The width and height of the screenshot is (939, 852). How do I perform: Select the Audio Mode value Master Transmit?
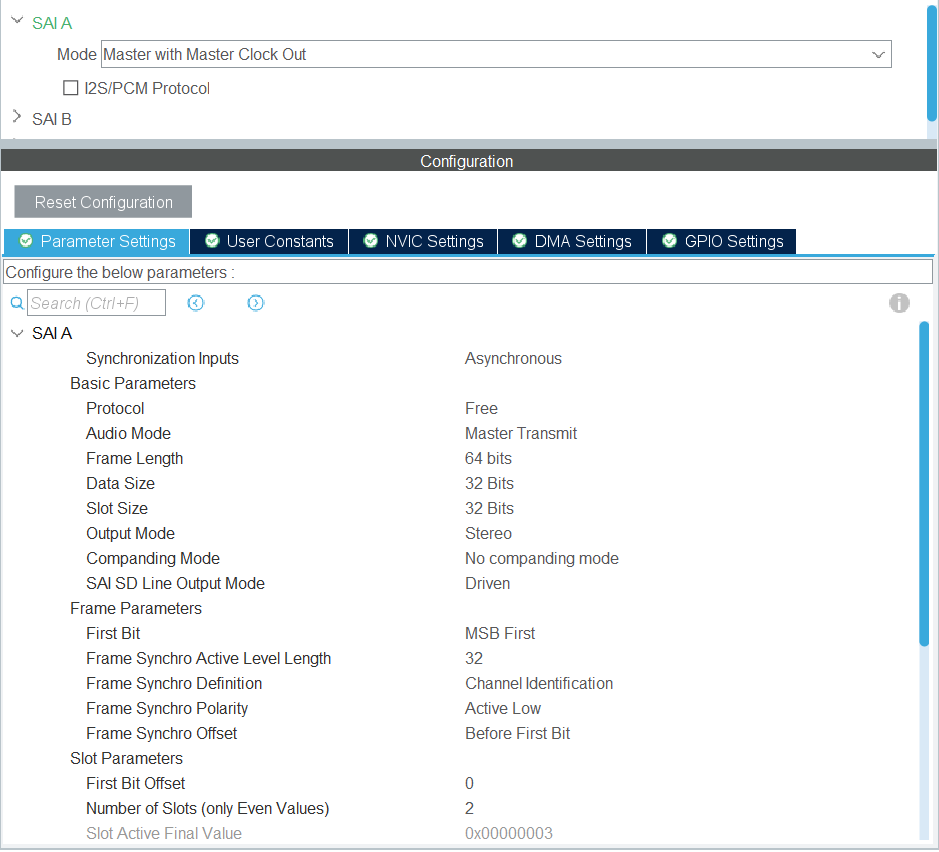click(521, 433)
